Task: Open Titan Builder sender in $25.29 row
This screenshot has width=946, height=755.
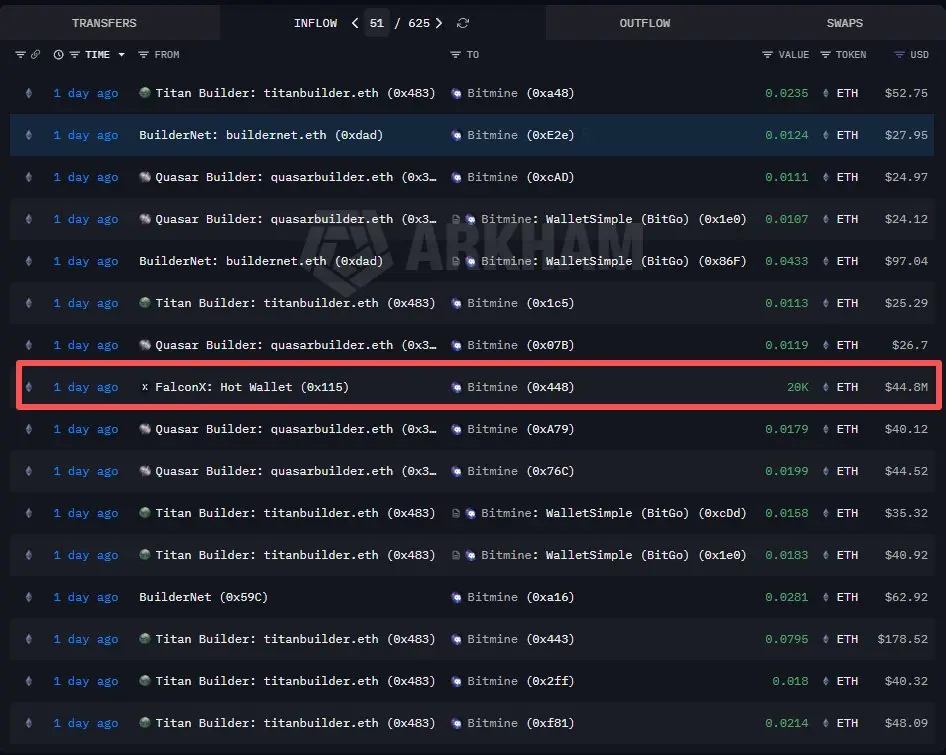Action: pyautogui.click(x=295, y=303)
